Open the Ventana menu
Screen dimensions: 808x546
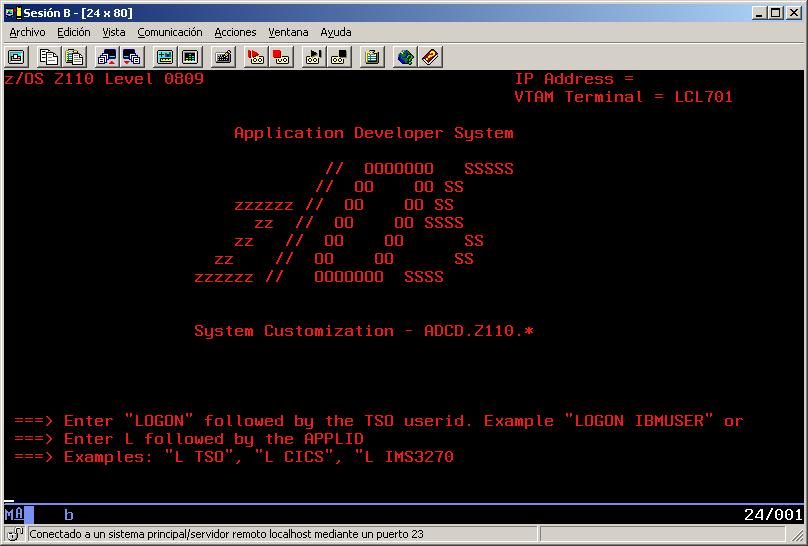click(288, 32)
